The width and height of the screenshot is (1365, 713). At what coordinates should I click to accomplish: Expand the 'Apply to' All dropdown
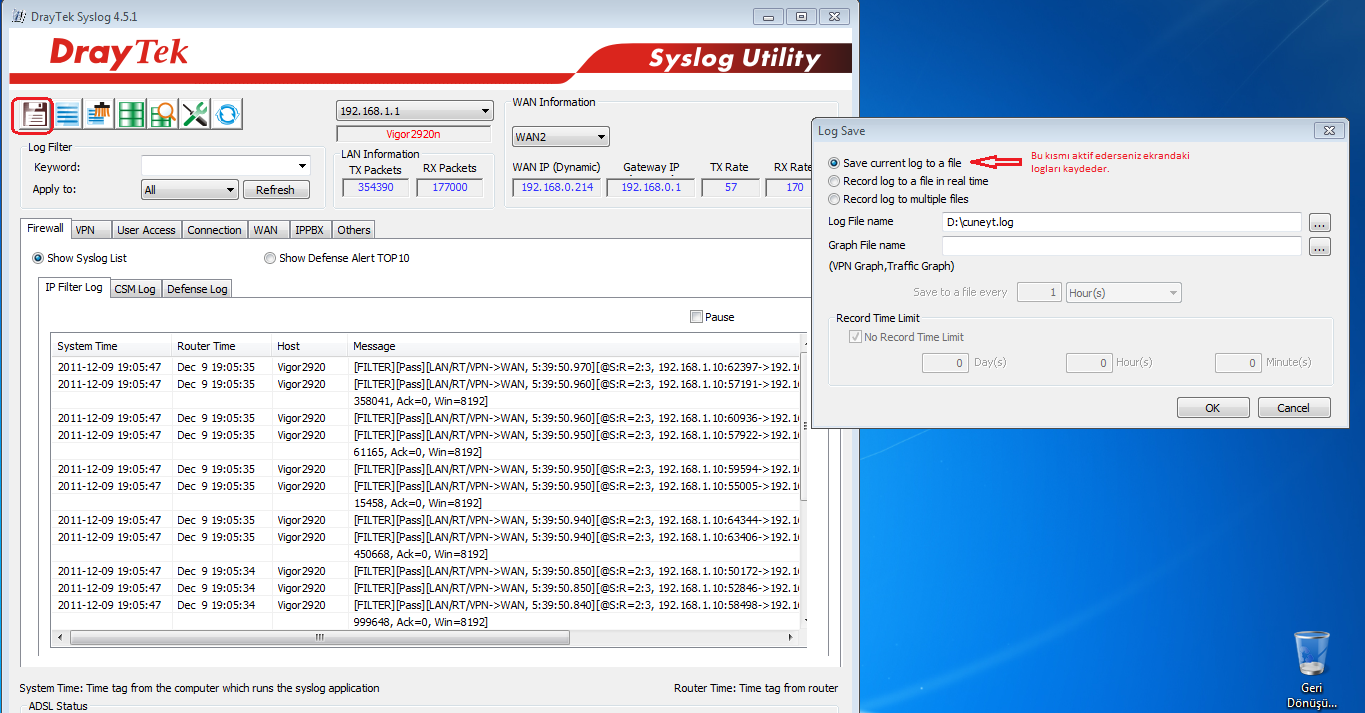click(x=229, y=190)
